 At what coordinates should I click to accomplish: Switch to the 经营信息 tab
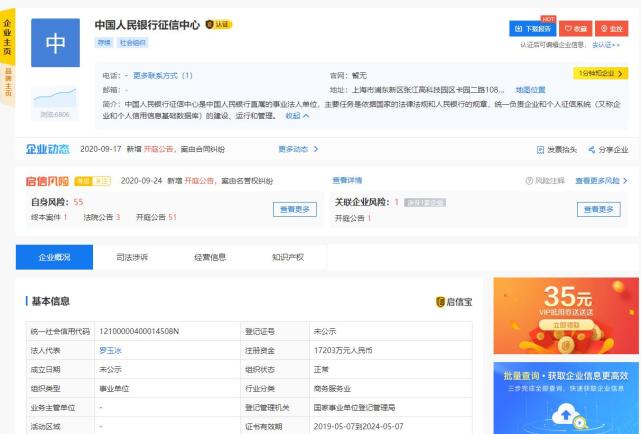[x=210, y=257]
